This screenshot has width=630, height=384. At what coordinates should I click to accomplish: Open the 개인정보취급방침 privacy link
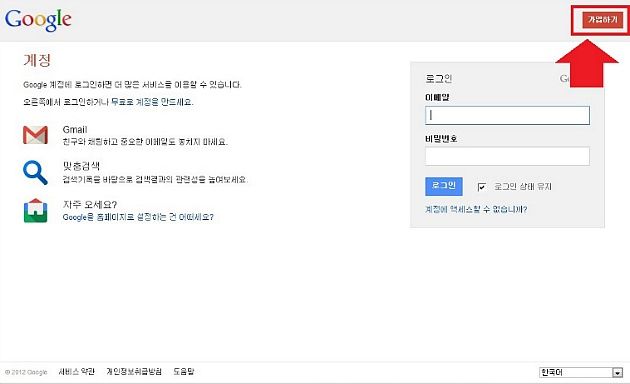pos(134,372)
